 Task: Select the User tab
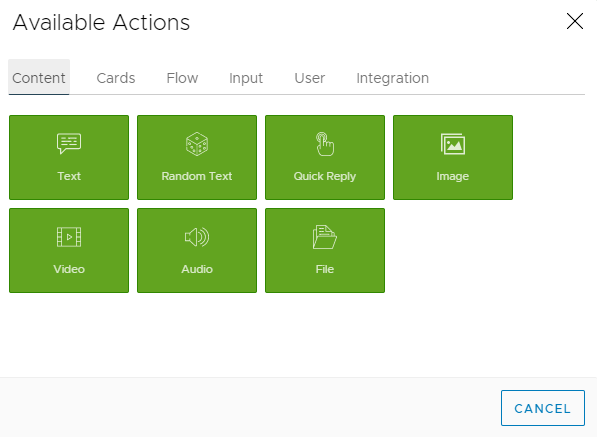point(310,78)
